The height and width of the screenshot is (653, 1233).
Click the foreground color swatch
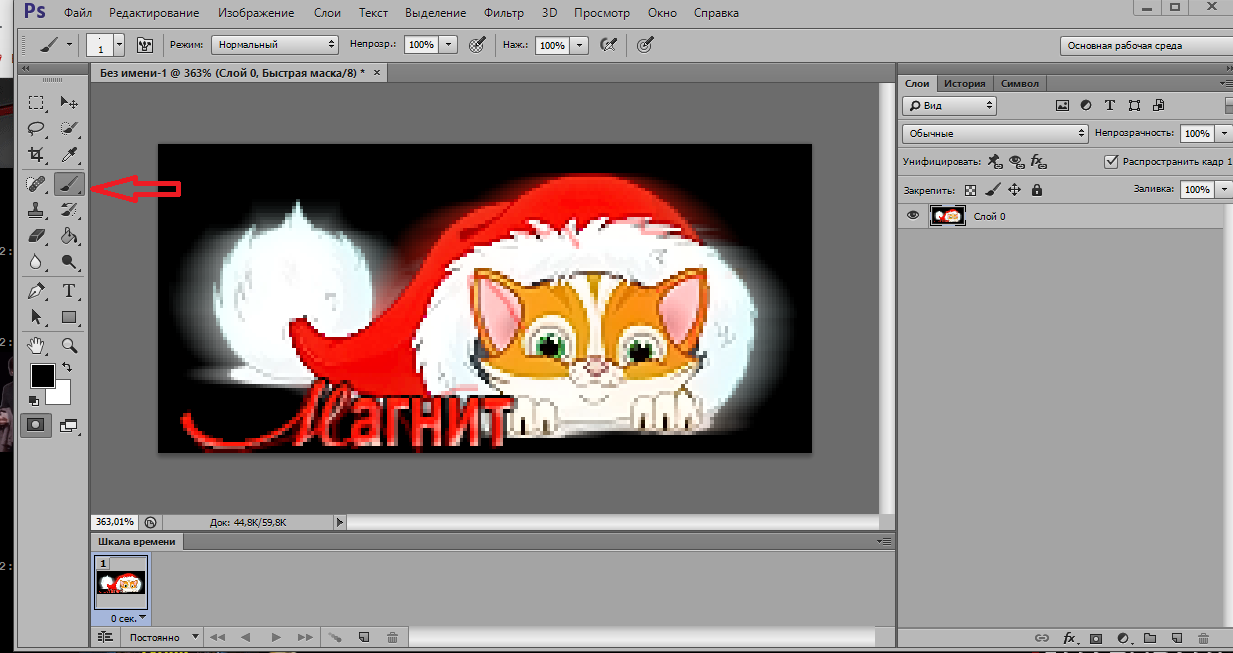pyautogui.click(x=42, y=376)
